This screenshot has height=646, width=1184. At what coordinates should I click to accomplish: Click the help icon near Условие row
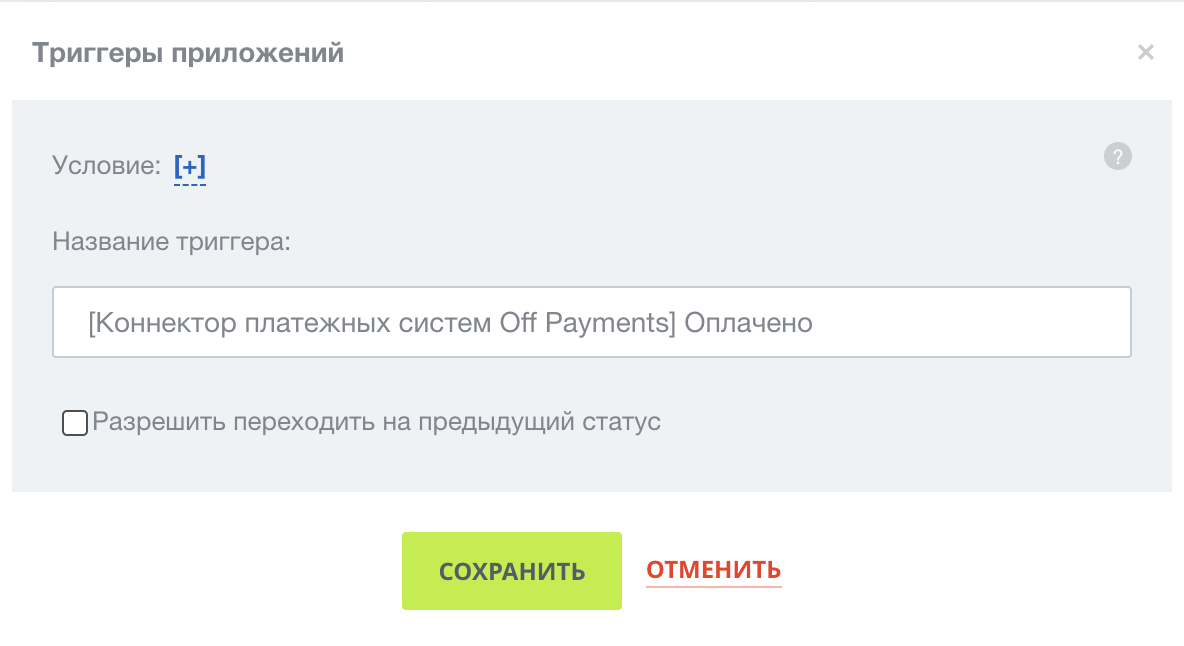point(1117,156)
